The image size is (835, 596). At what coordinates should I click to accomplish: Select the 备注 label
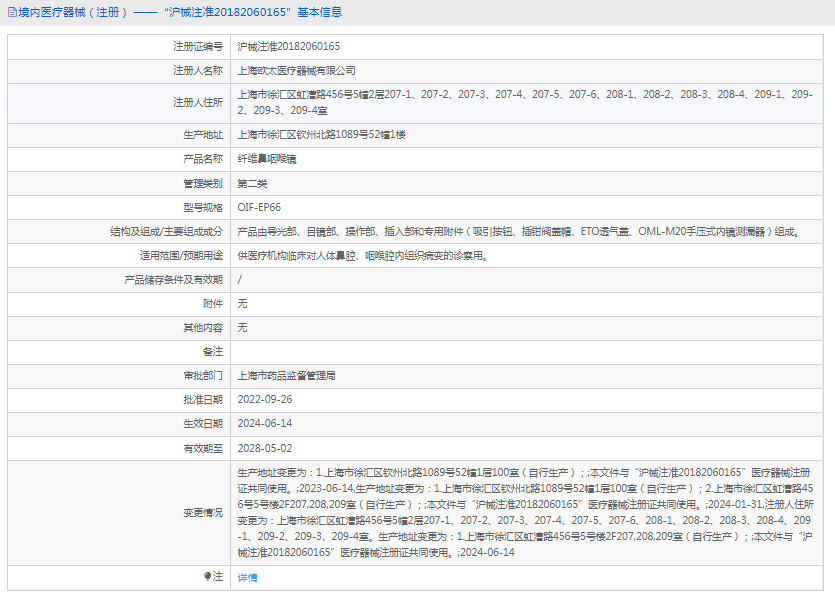(x=213, y=352)
